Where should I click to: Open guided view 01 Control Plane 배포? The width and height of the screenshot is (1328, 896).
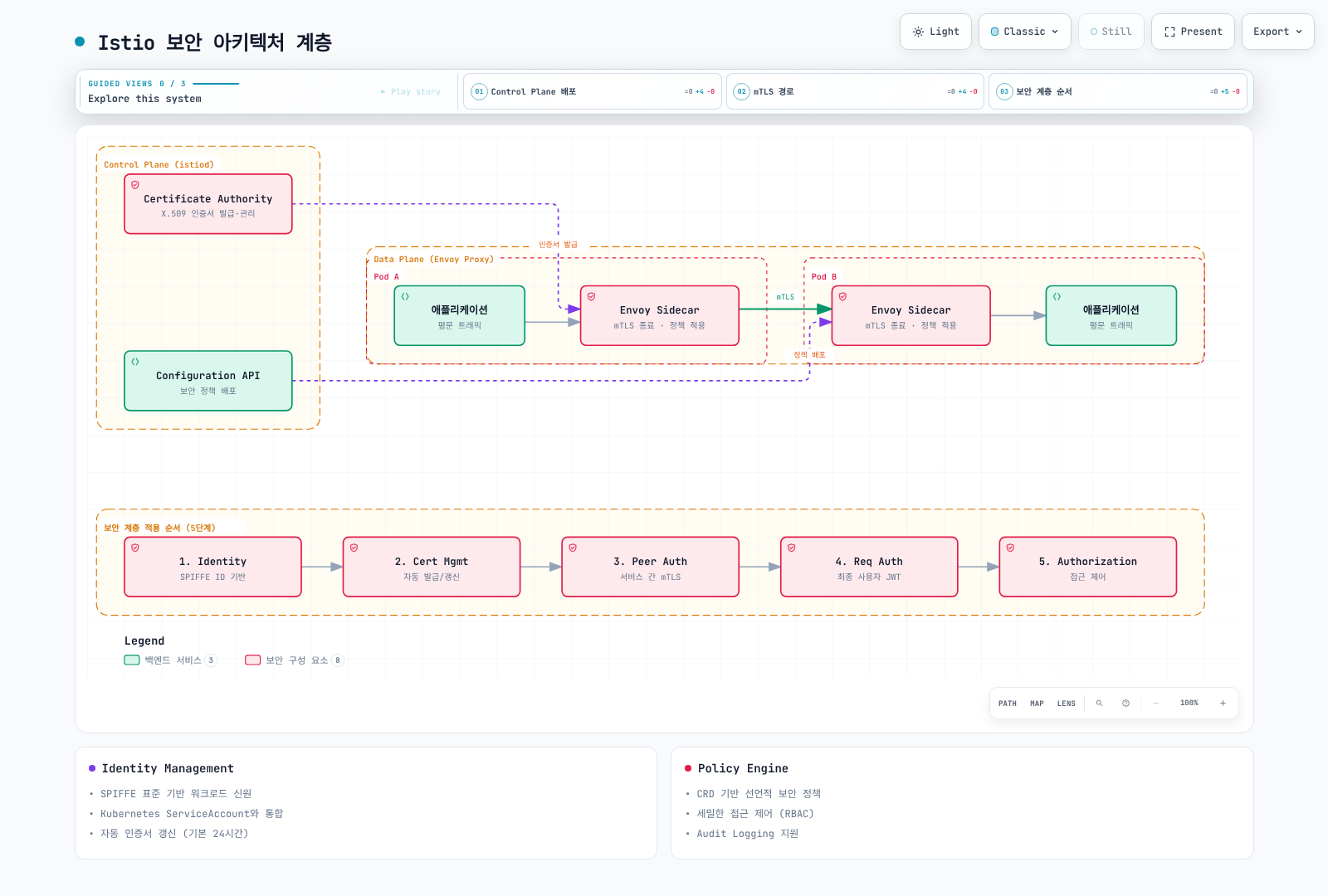pyautogui.click(x=592, y=91)
